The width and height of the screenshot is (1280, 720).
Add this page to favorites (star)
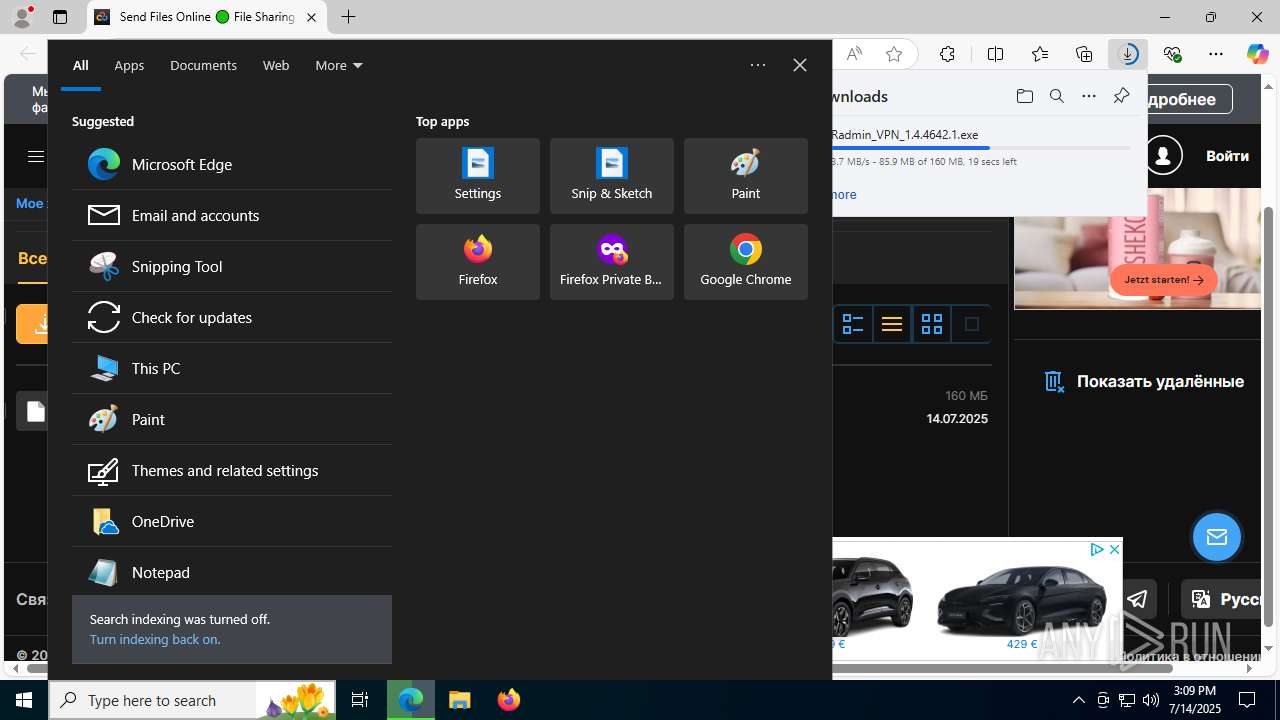click(x=894, y=54)
